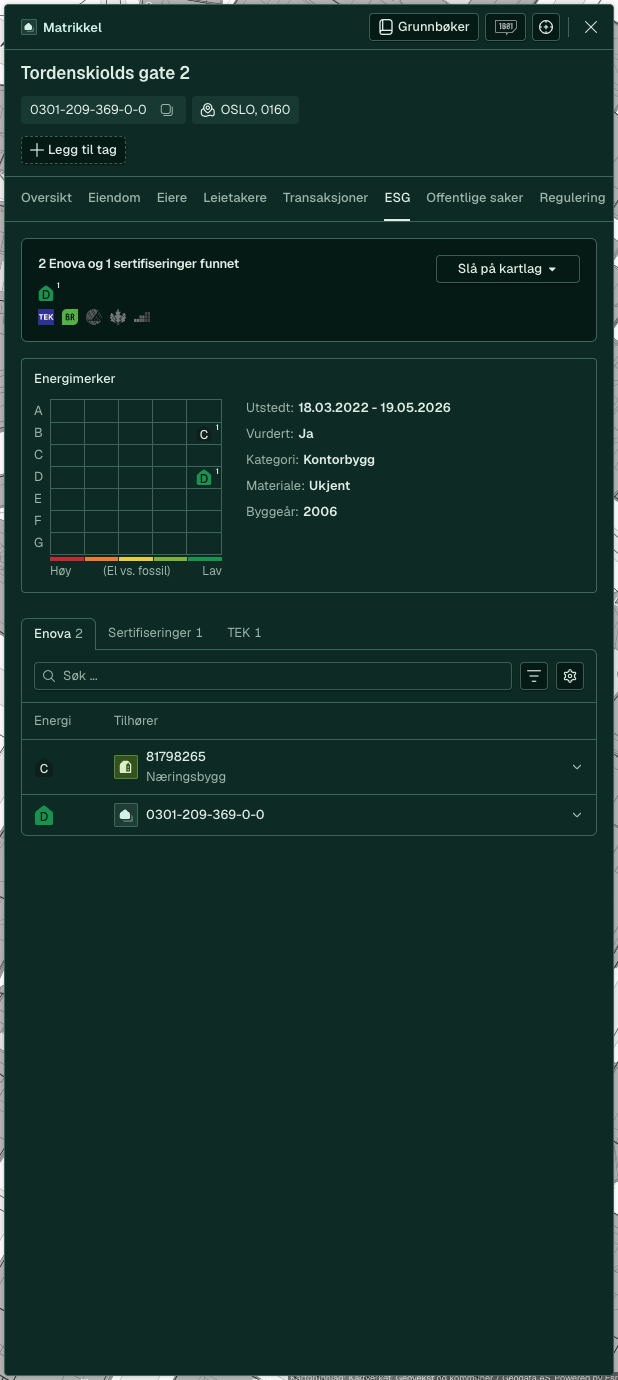
Task: Open the Slå på kartlag dropdown
Action: pos(508,269)
